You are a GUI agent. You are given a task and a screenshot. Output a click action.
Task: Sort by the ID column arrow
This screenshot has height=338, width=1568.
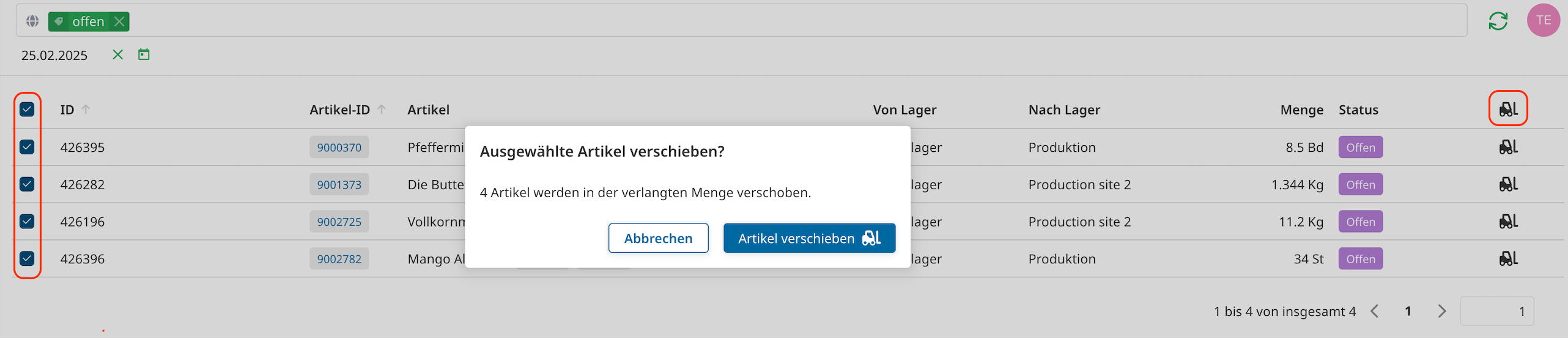point(86,109)
